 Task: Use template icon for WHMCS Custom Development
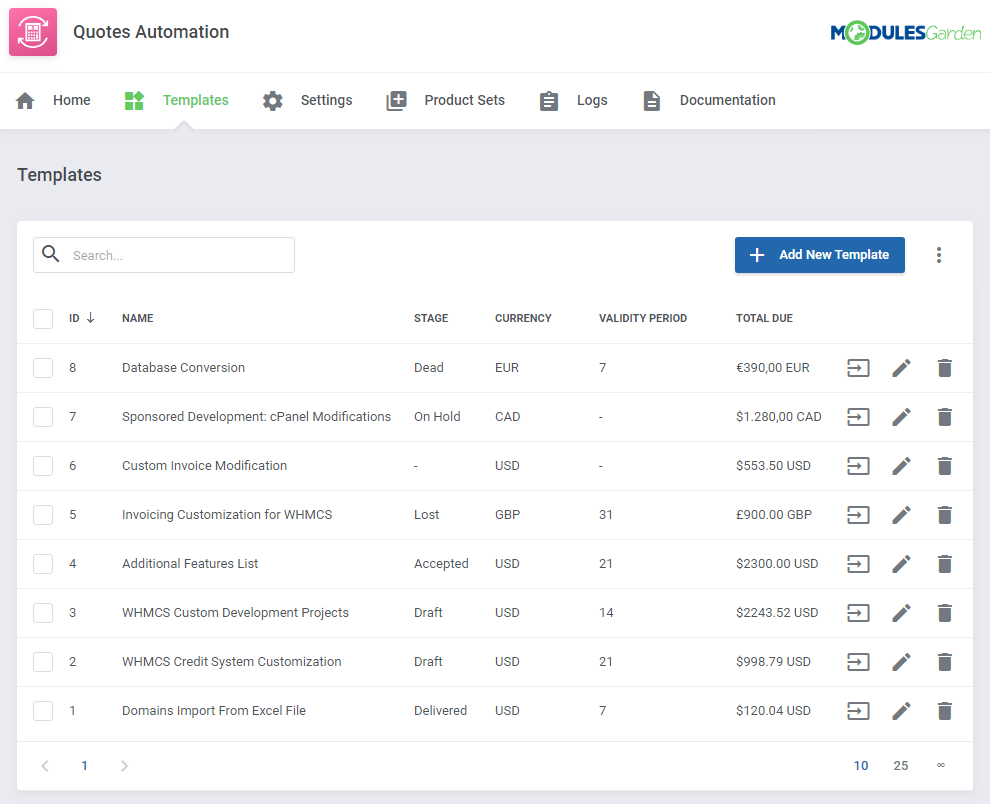pos(858,613)
